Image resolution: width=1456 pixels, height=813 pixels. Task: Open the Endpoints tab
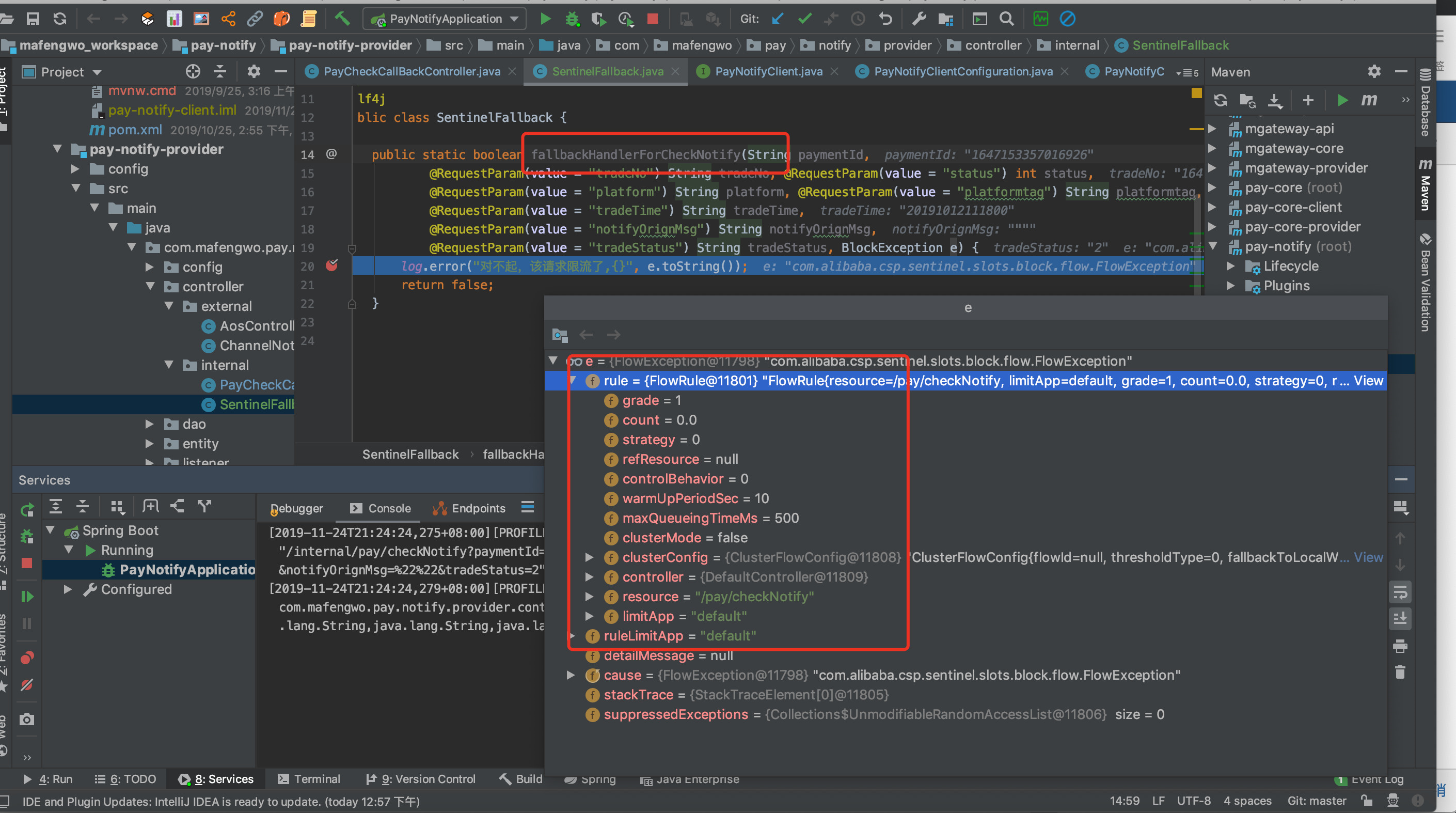click(x=469, y=508)
